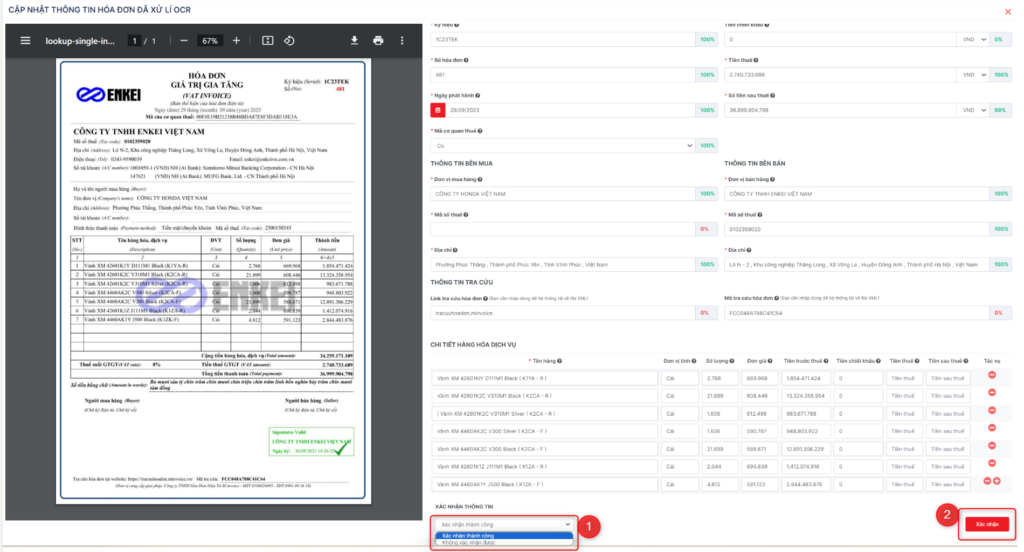Click help icon beside Ngày phát hành
The width and height of the screenshot is (1024, 552).
[478, 95]
